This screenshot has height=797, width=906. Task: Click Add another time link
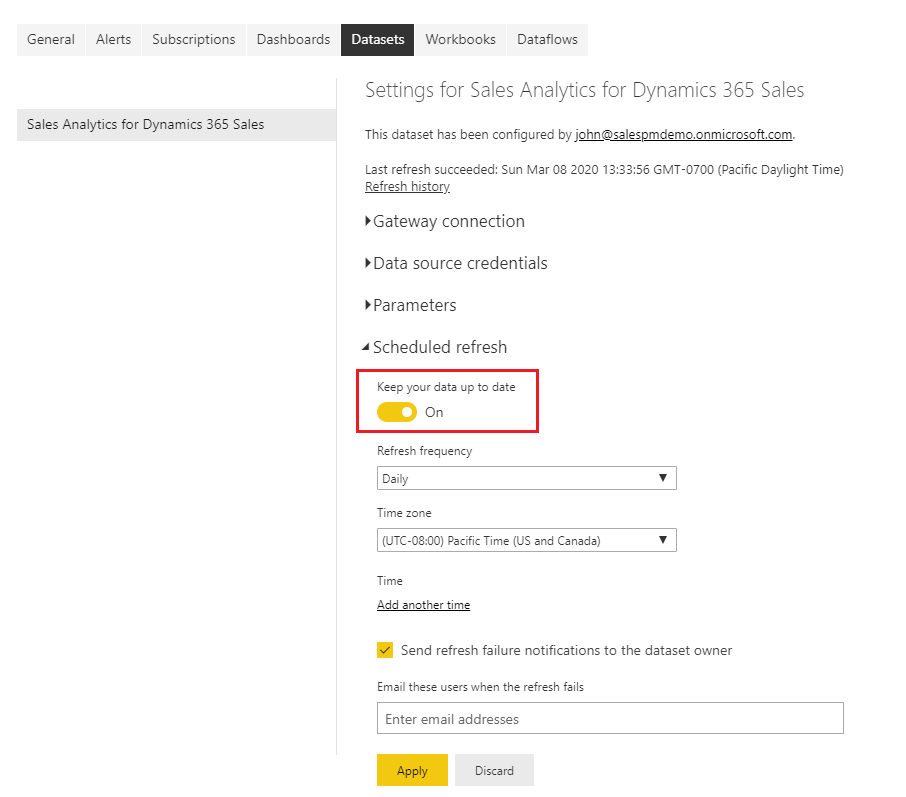(x=424, y=605)
